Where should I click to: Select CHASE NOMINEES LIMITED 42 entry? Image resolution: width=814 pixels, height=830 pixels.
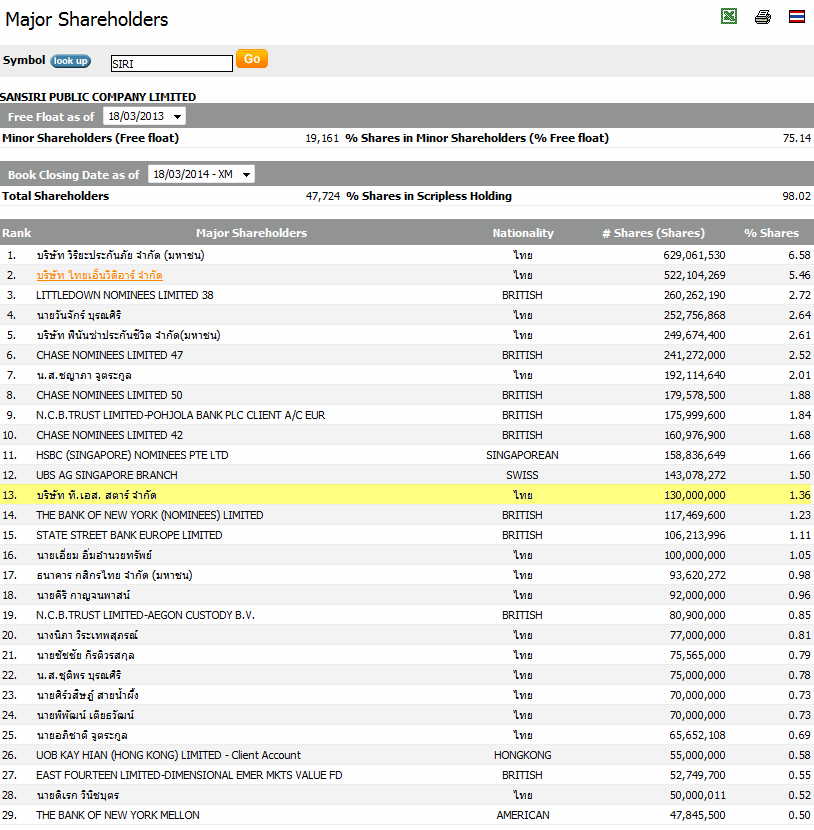pyautogui.click(x=110, y=435)
